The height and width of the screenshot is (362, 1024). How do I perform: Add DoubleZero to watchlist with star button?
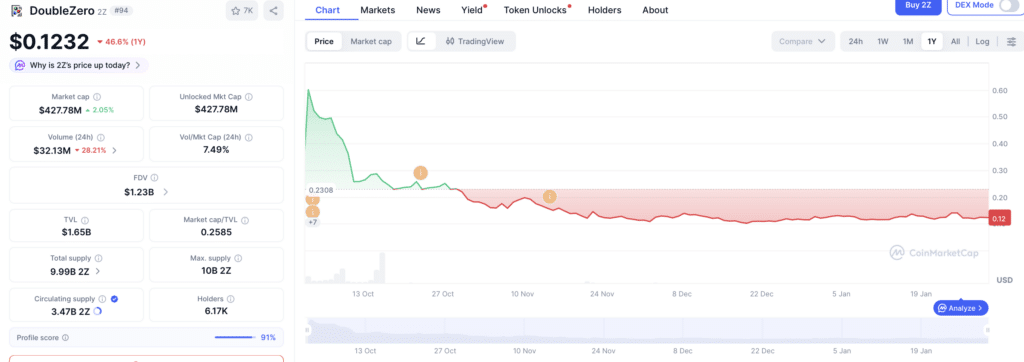pos(242,10)
